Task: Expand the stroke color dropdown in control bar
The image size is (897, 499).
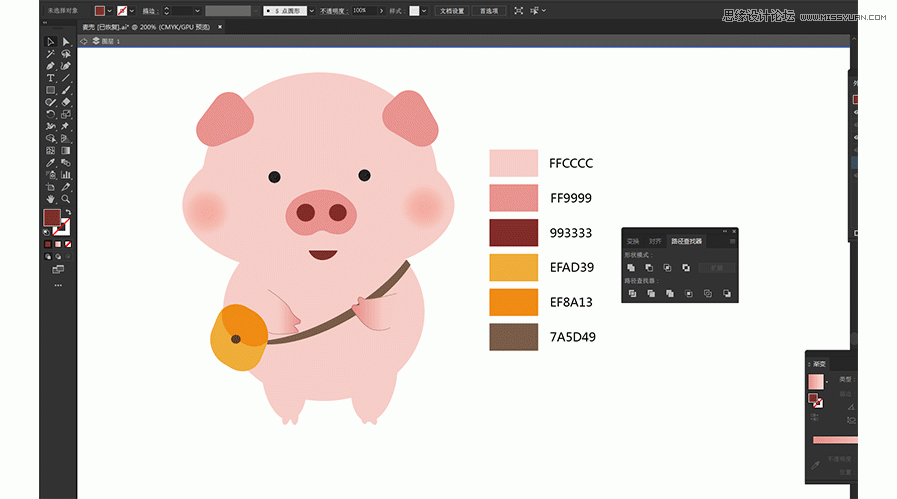Action: coord(134,10)
